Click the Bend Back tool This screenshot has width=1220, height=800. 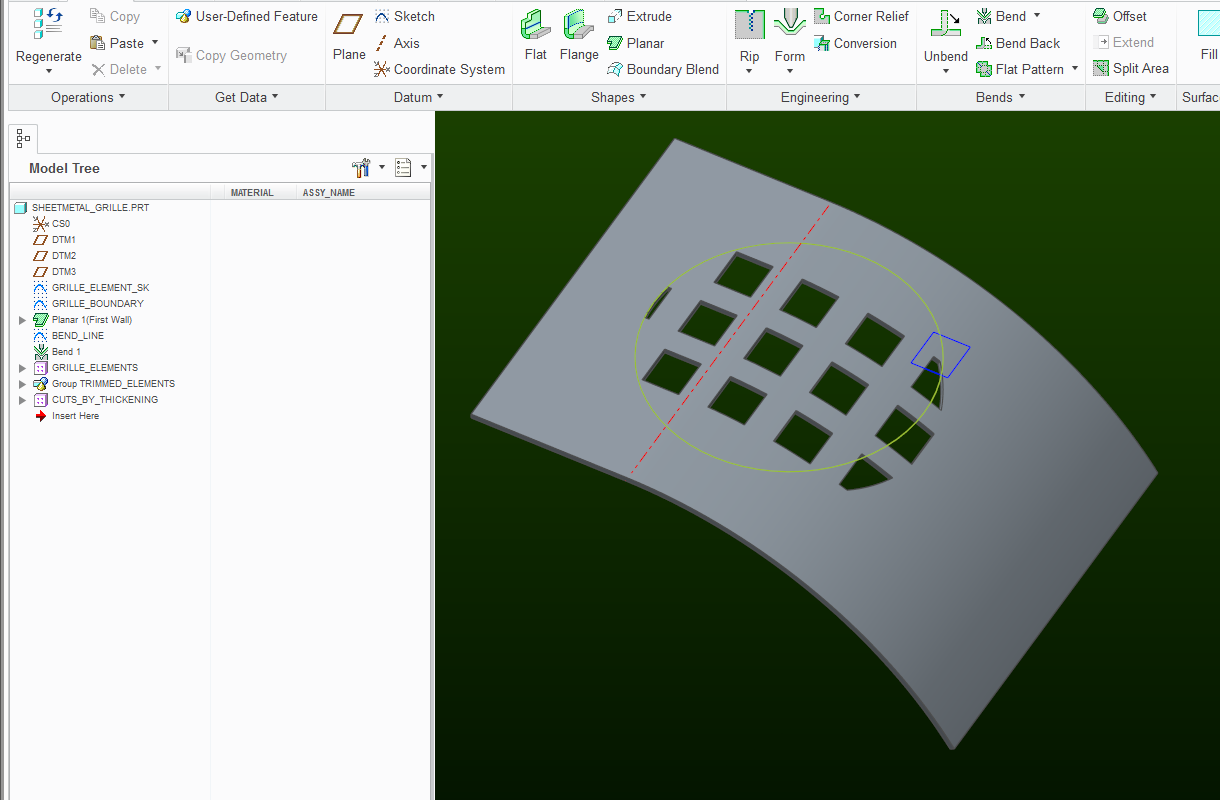[x=1018, y=43]
